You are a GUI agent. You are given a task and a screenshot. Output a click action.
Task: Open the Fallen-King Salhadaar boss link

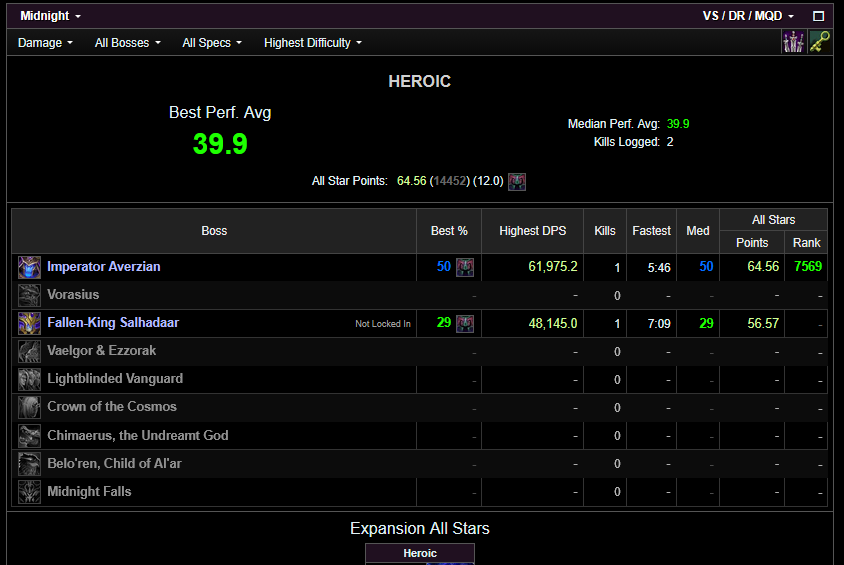point(113,322)
